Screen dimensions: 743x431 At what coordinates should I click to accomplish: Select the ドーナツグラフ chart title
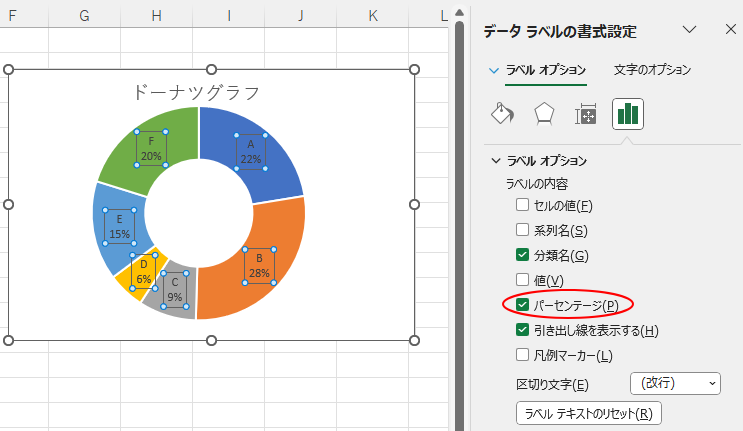[x=196, y=92]
